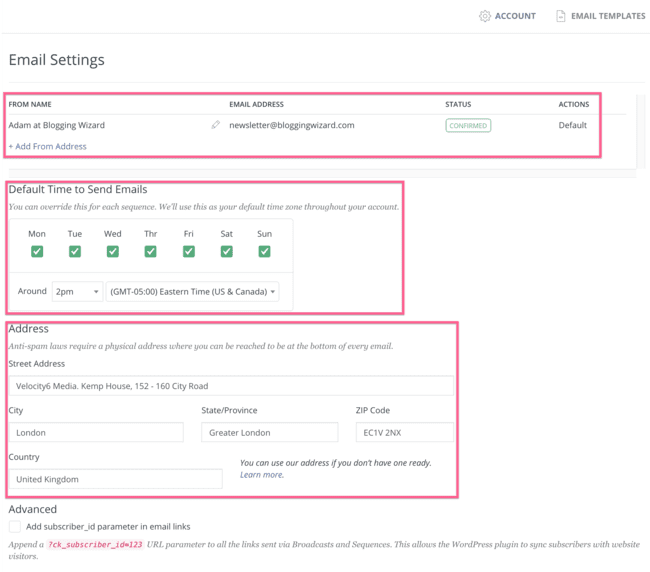Click the FROM NAME column header
The image size is (650, 572).
pyautogui.click(x=30, y=104)
